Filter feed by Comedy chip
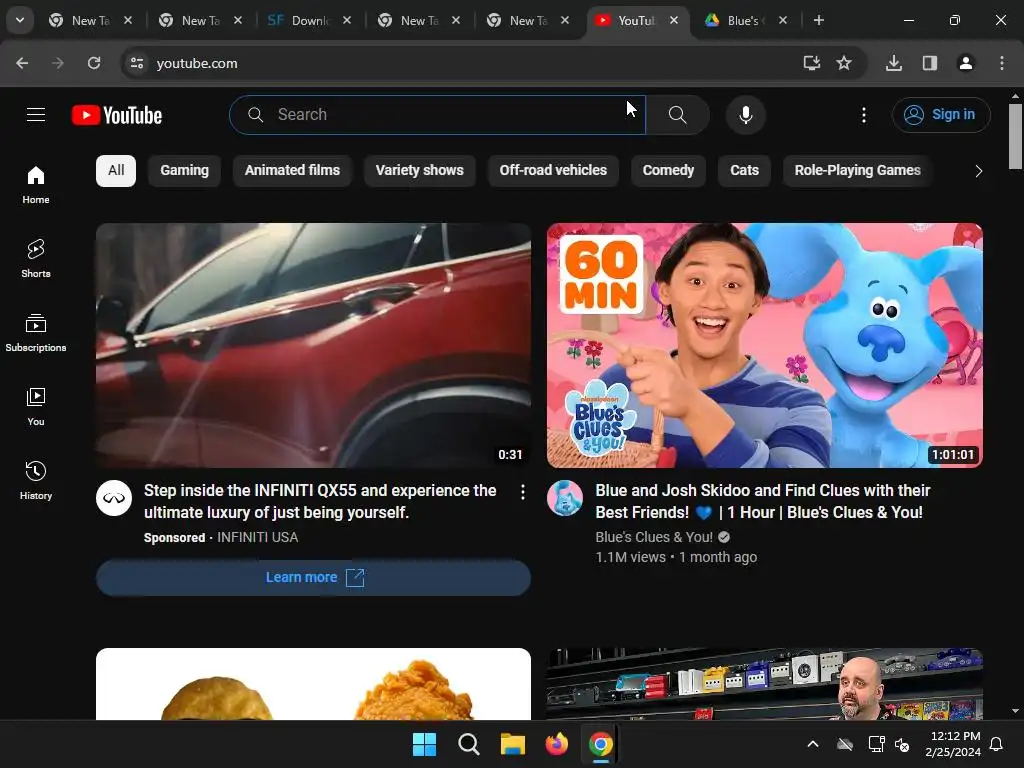Screen dimensions: 1024x768 [x=668, y=171]
